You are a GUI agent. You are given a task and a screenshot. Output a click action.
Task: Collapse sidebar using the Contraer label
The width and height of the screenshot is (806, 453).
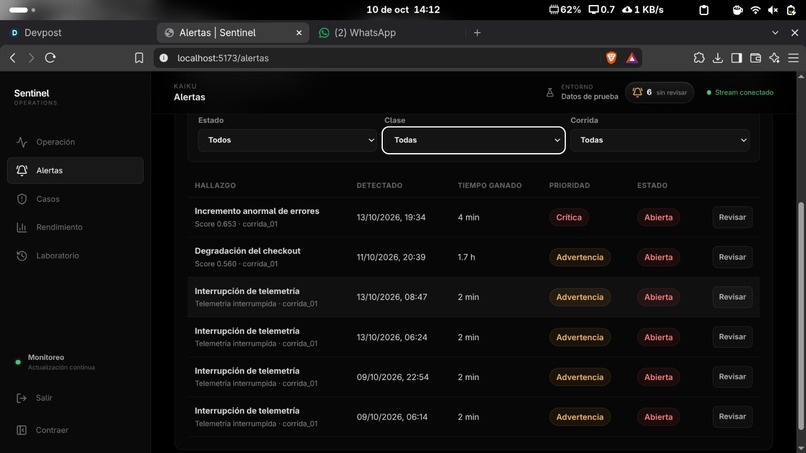tap(52, 430)
